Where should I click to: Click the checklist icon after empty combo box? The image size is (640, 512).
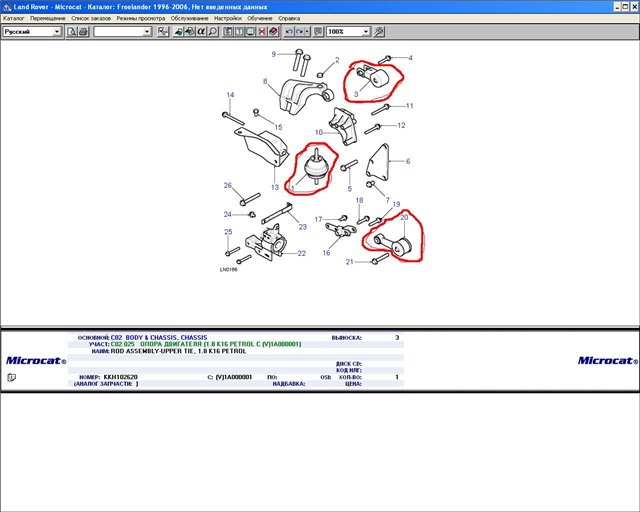[x=163, y=31]
